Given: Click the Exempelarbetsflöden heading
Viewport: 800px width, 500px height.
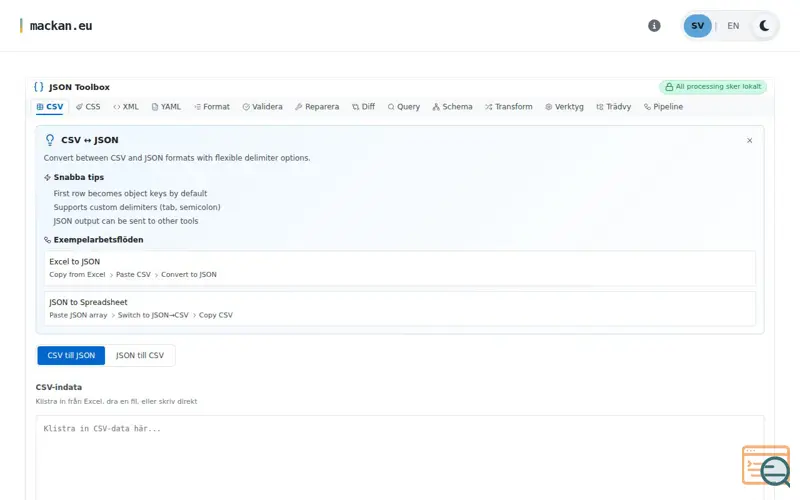Looking at the screenshot, I should [93, 239].
